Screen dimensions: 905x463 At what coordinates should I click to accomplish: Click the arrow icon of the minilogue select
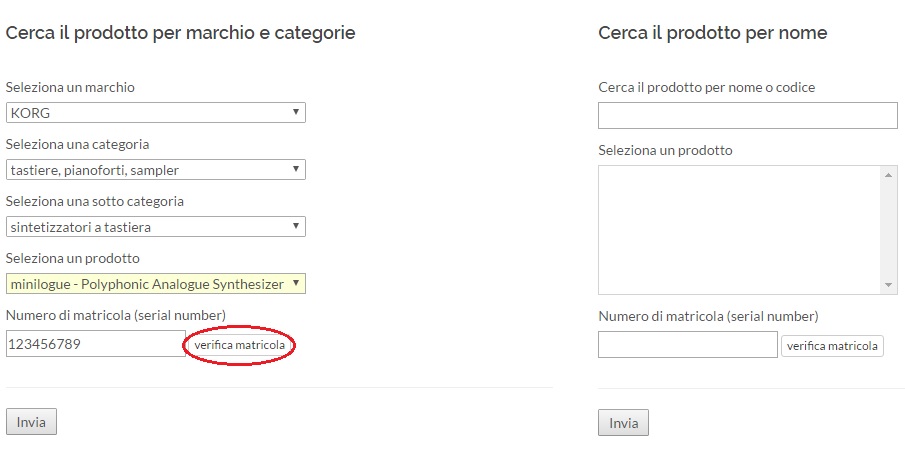296,282
